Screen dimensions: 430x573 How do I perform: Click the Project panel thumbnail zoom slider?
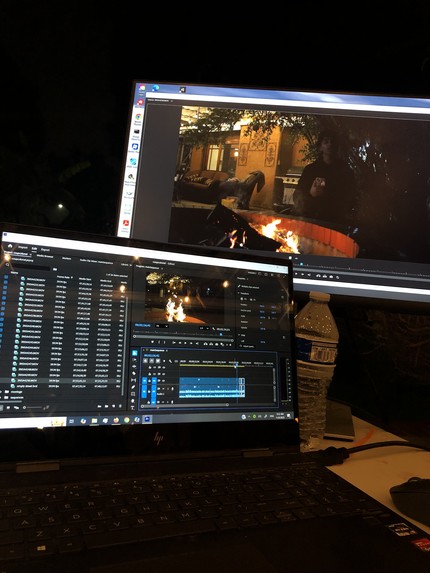point(33,407)
